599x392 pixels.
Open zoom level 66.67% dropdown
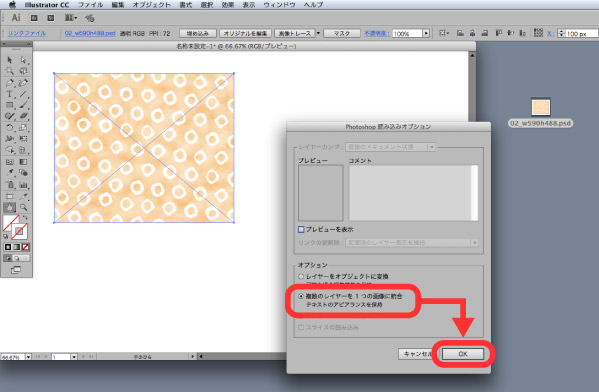28,356
